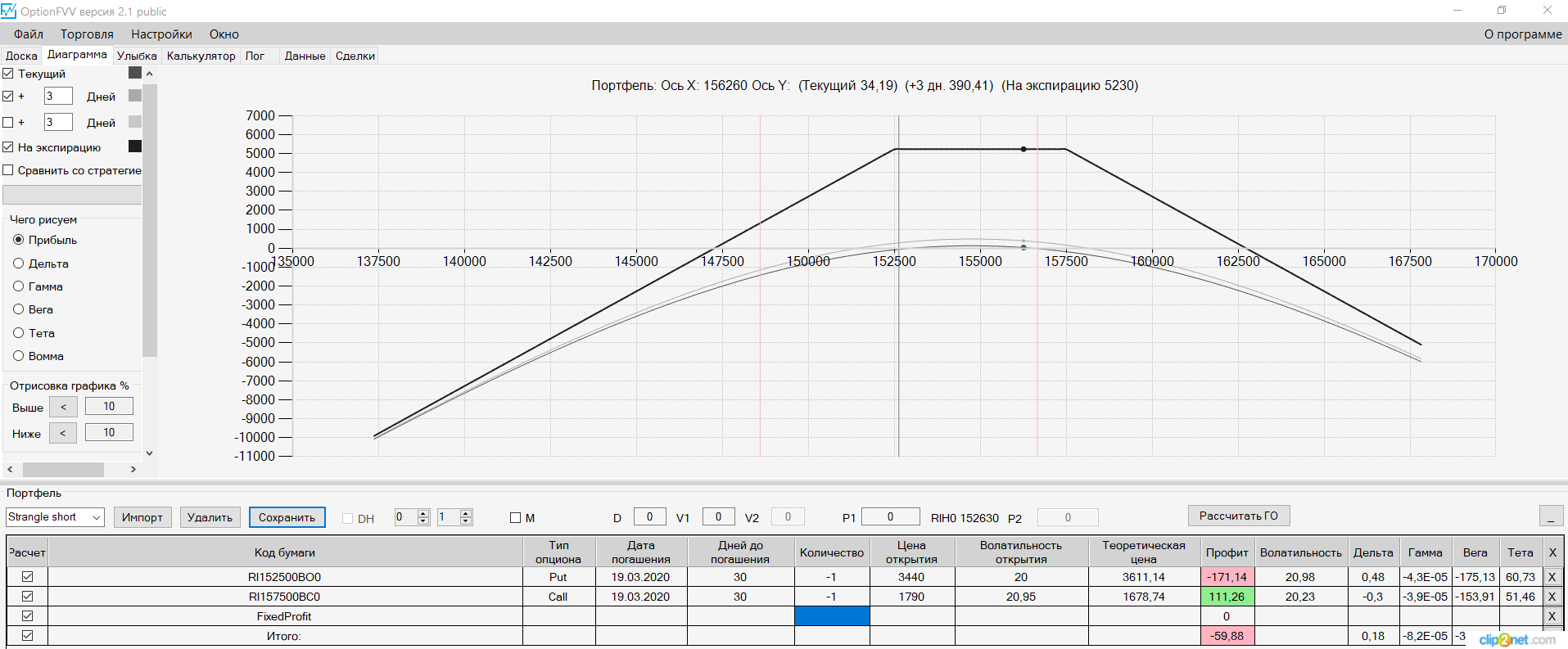Uncheck Расчет for FixedProfit row
This screenshot has width=1568, height=649.
(x=27, y=616)
